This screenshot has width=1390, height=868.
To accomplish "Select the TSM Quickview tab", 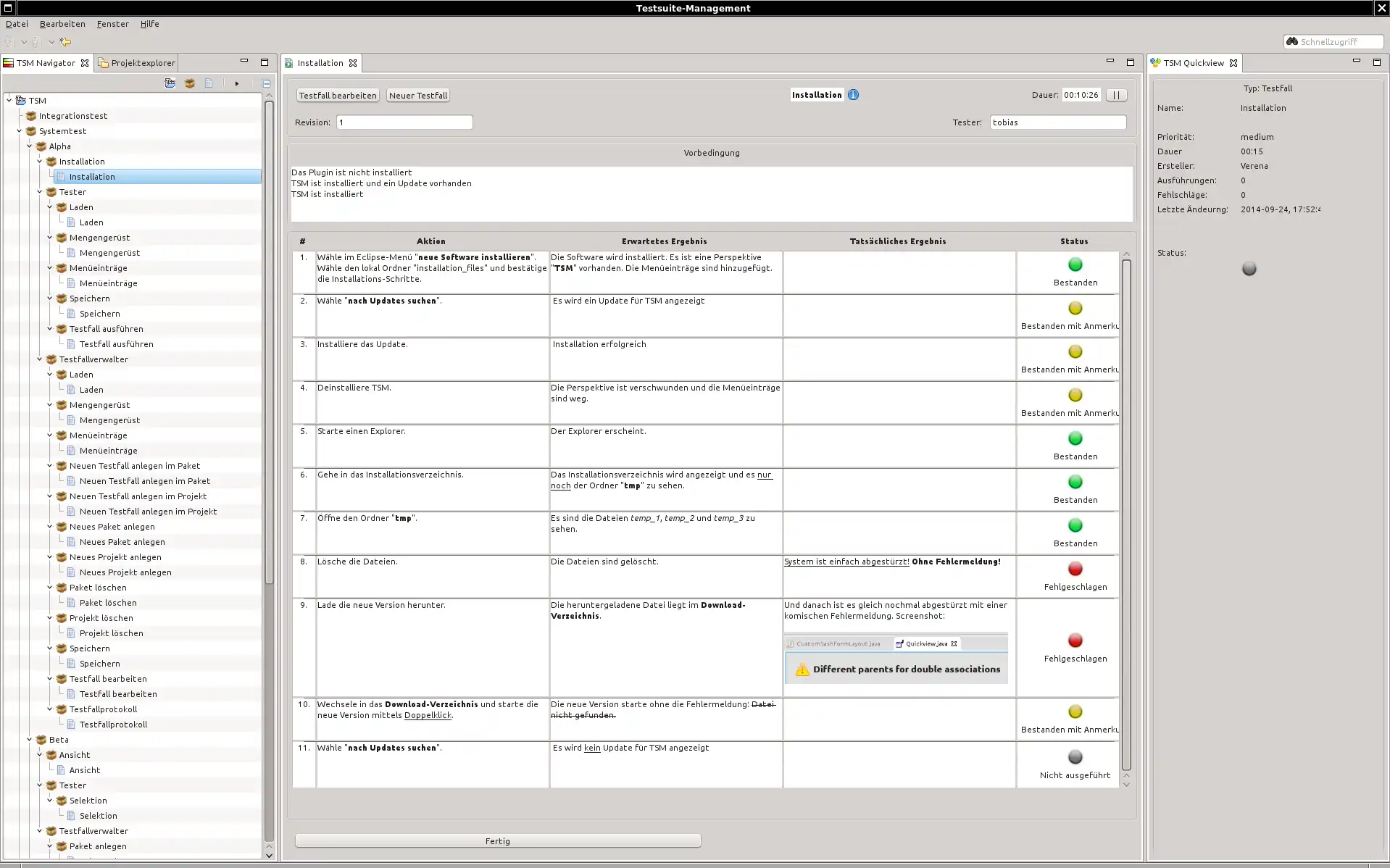I will 1194,63.
